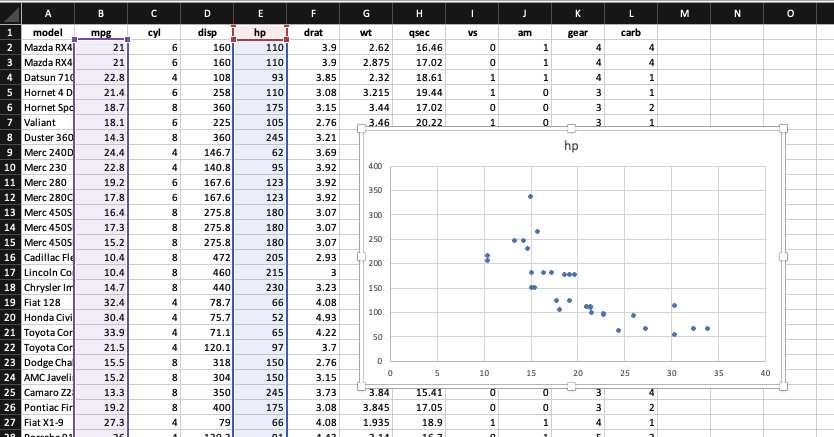834x437 pixels.
Task: Click the chart's bottom-right resize handle
Action: [782, 388]
